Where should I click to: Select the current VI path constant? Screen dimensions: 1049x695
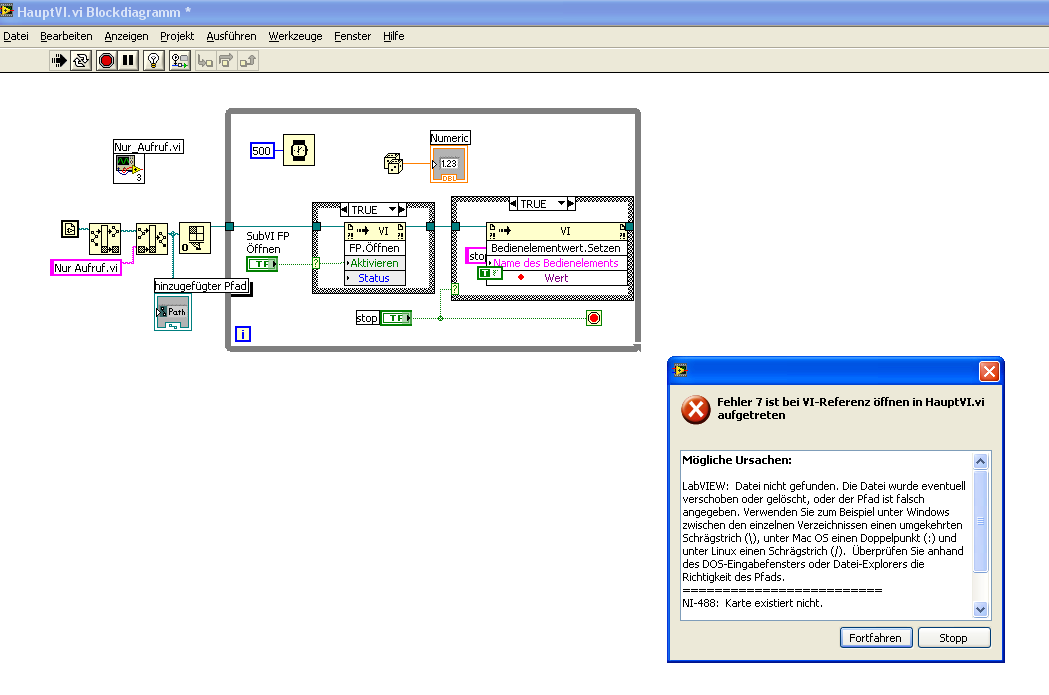pyautogui.click(x=70, y=229)
